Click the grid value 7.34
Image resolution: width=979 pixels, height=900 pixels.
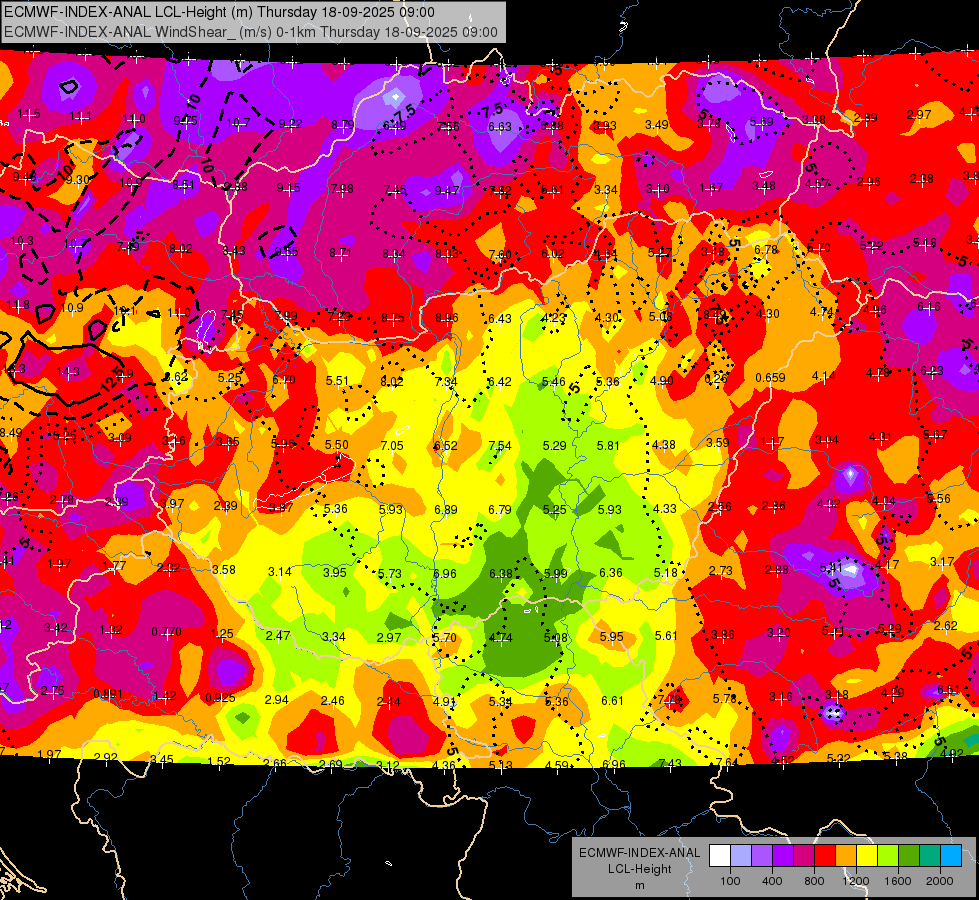(446, 382)
